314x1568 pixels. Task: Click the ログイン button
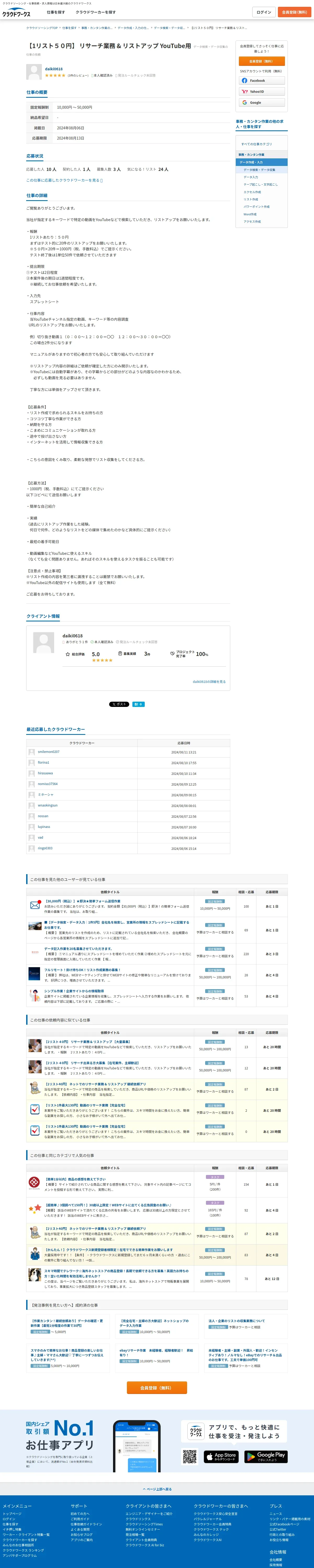tap(263, 12)
